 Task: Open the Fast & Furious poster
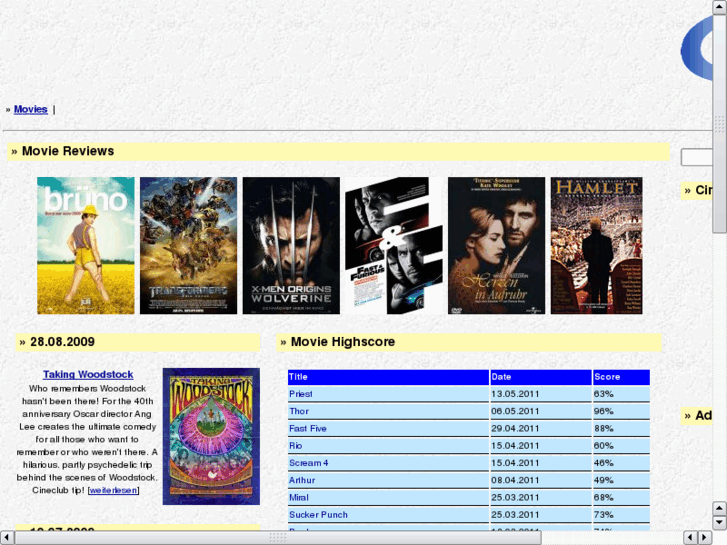coord(394,245)
